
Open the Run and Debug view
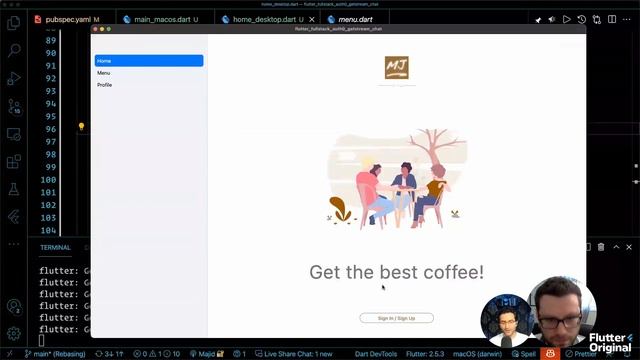click(x=13, y=78)
